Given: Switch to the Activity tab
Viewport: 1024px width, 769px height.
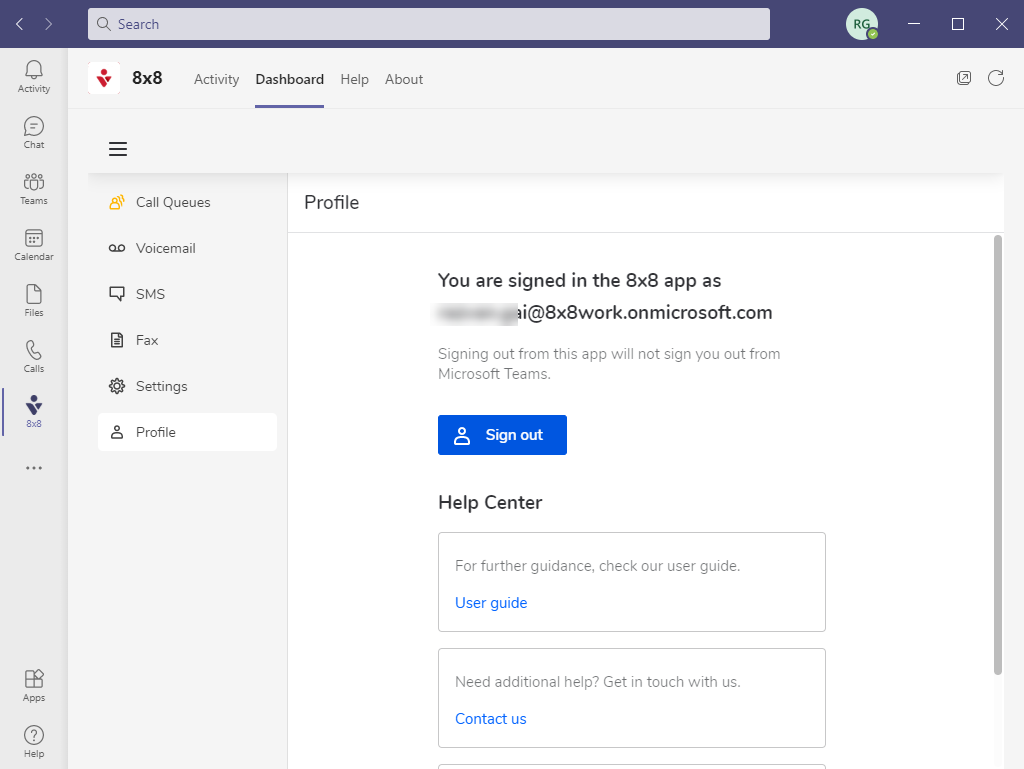Looking at the screenshot, I should click(216, 79).
